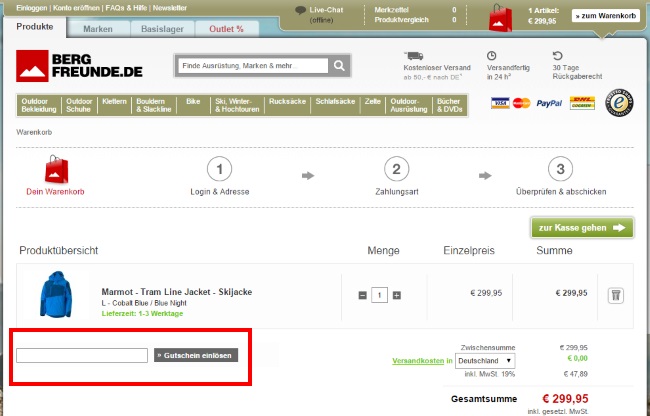Viewport: 650px width, 416px height.
Task: Click the 30 Tage return arrow icon
Action: pos(558,56)
